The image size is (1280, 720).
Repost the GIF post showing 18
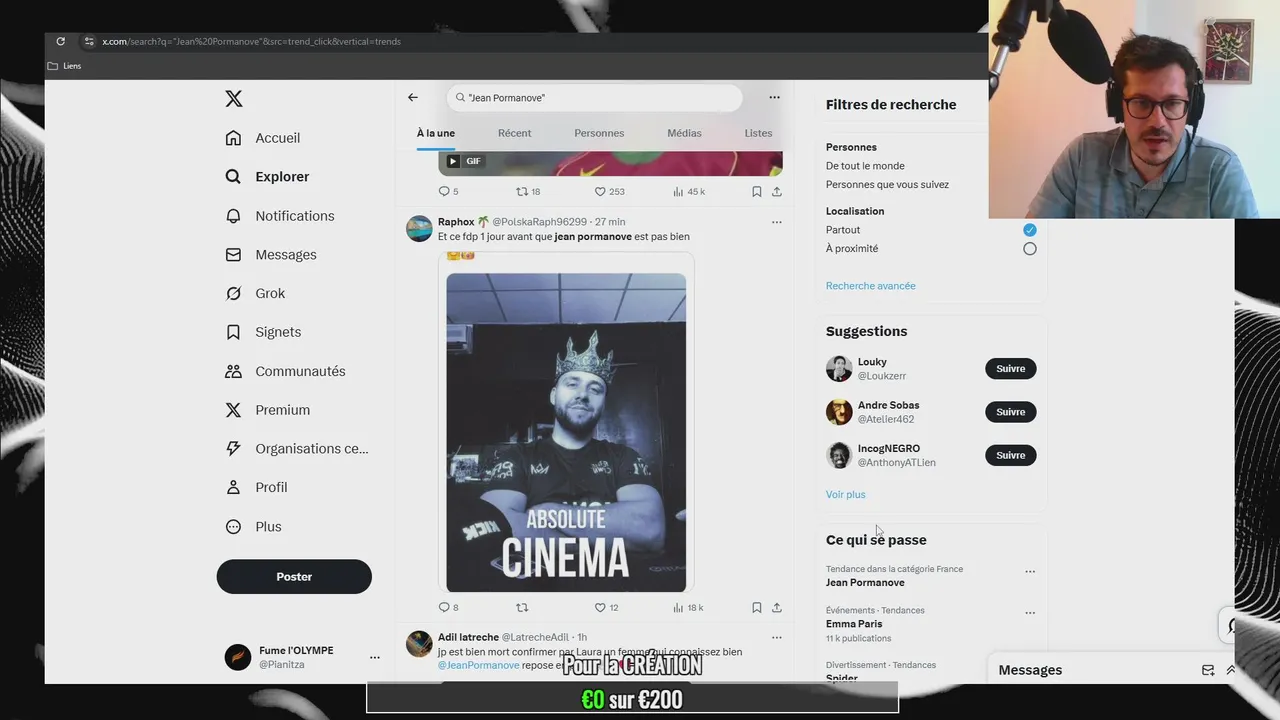pos(527,191)
